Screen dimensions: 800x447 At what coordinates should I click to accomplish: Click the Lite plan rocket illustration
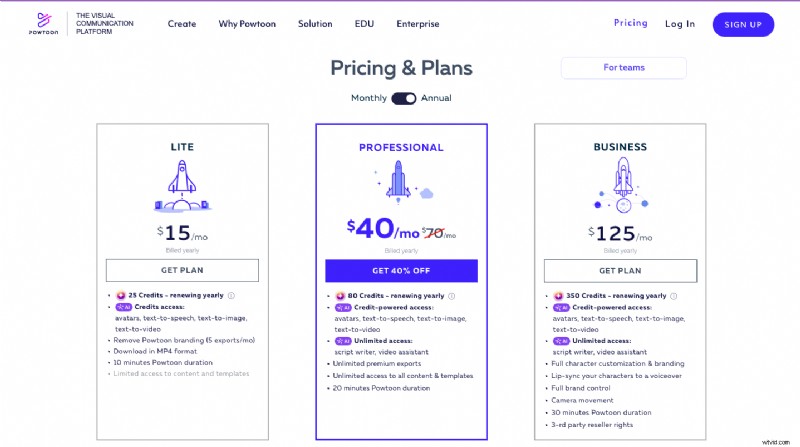(x=181, y=187)
